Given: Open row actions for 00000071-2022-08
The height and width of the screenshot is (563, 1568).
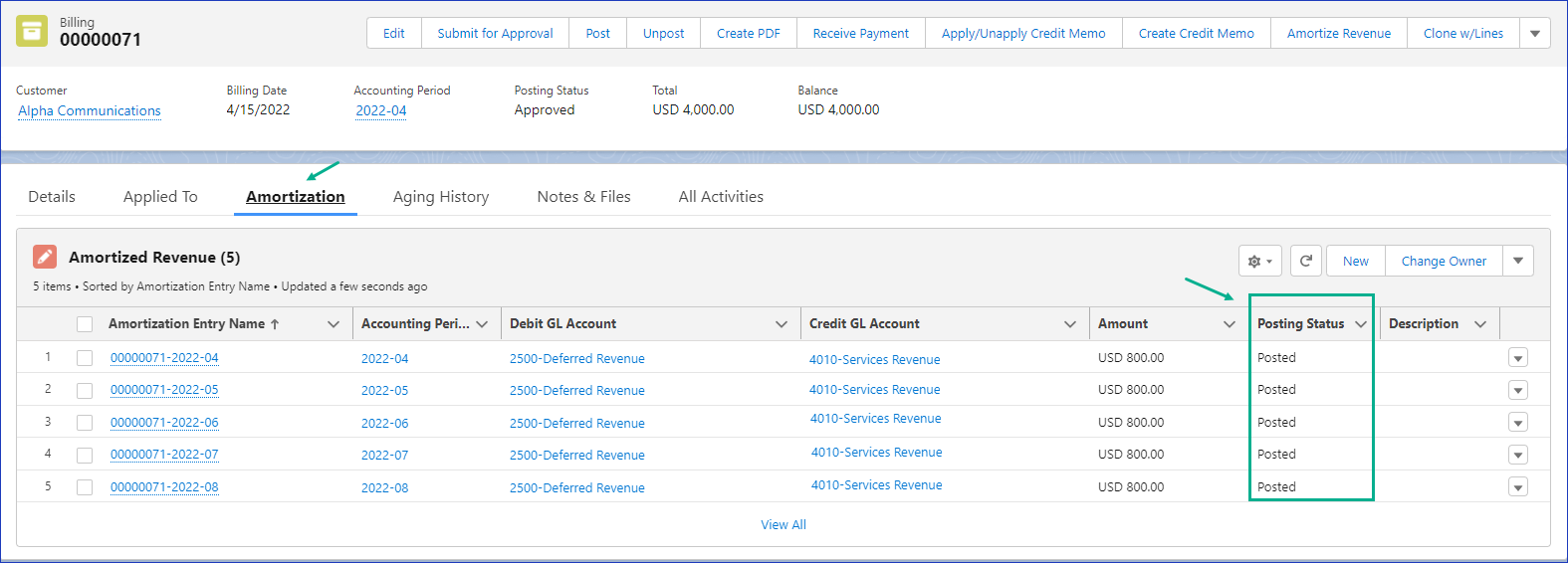Looking at the screenshot, I should (x=1518, y=487).
